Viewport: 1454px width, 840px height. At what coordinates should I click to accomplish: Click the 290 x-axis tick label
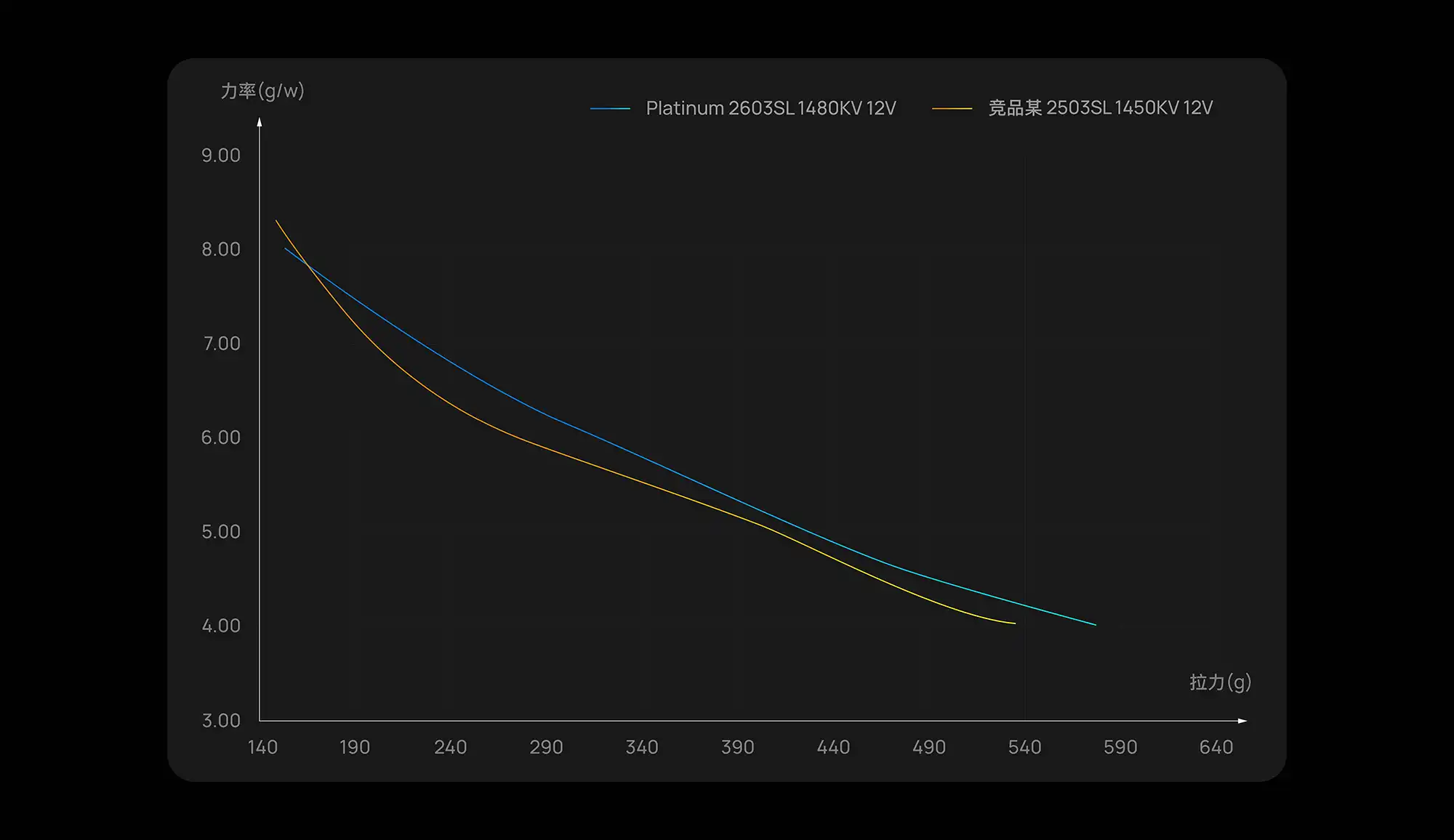(546, 747)
